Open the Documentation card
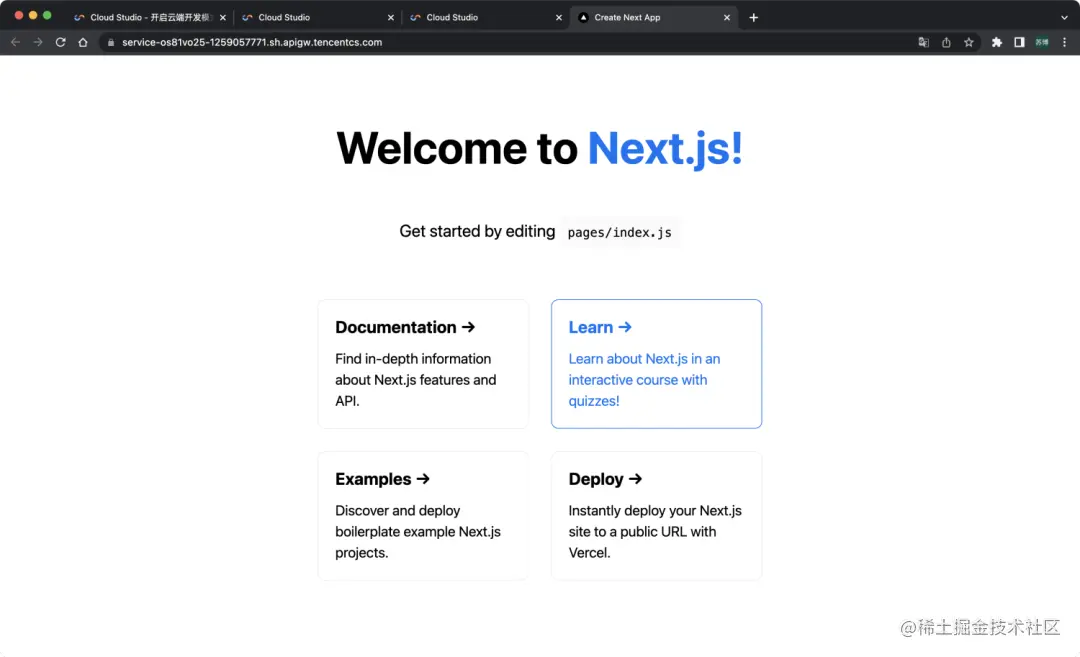Screen dimensions: 1080x657 [x=423, y=364]
